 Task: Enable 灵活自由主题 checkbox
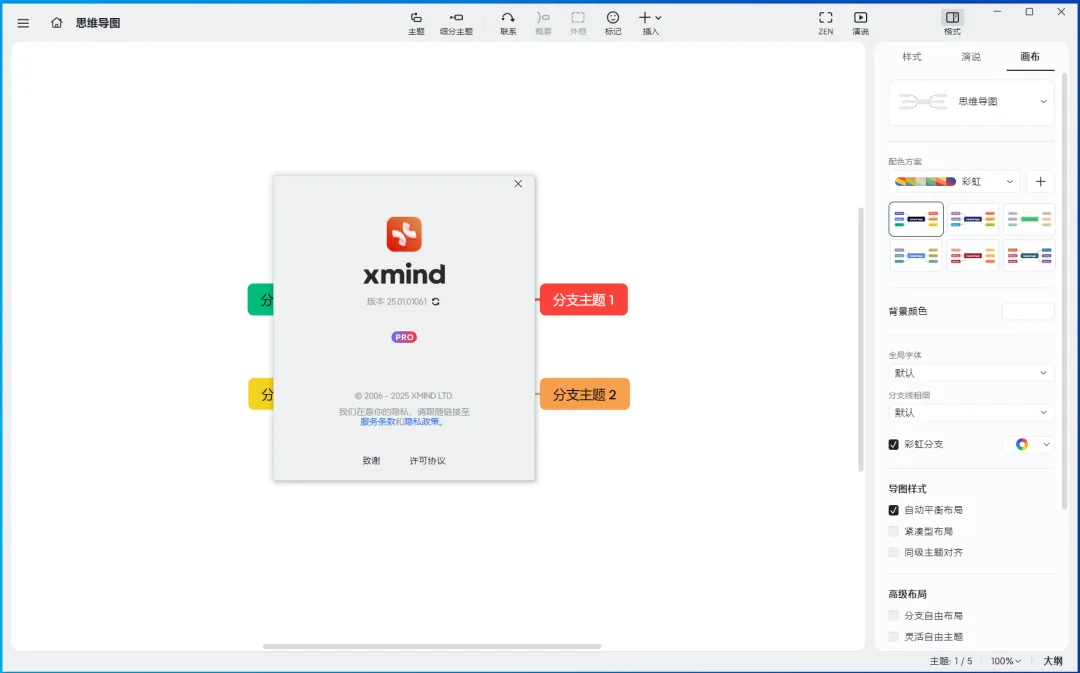tap(893, 636)
